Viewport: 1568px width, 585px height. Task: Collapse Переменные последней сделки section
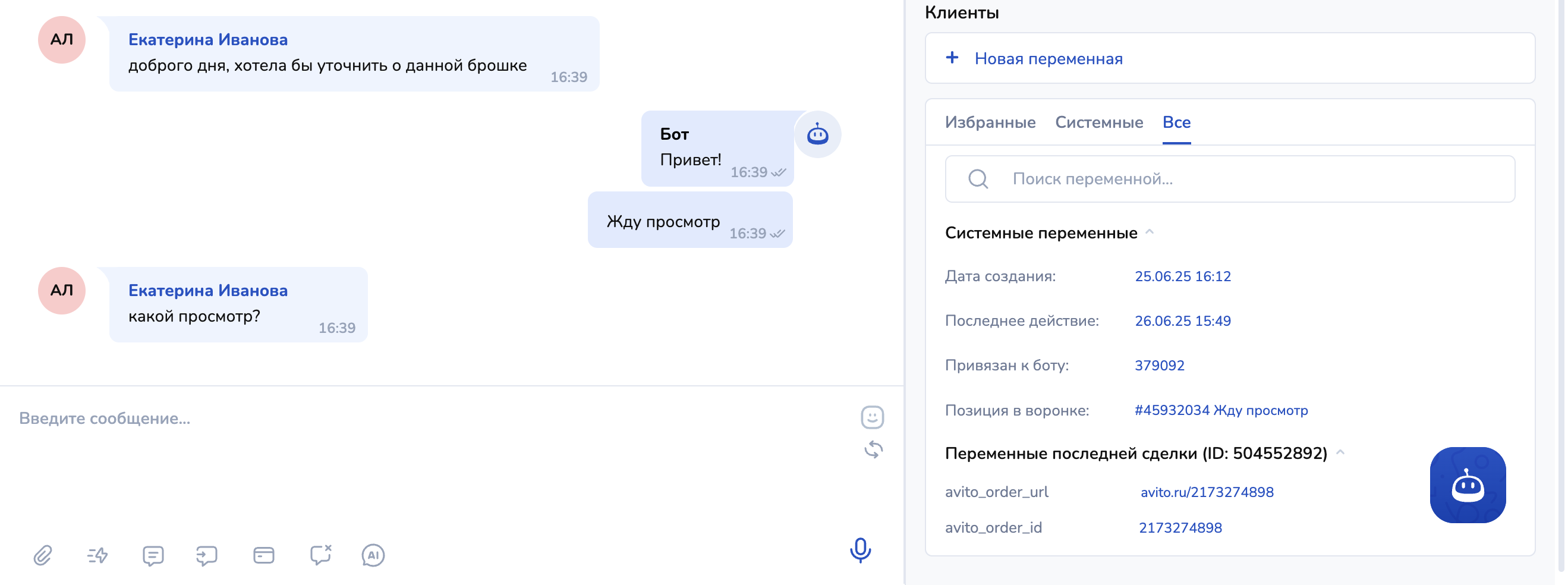1340,453
